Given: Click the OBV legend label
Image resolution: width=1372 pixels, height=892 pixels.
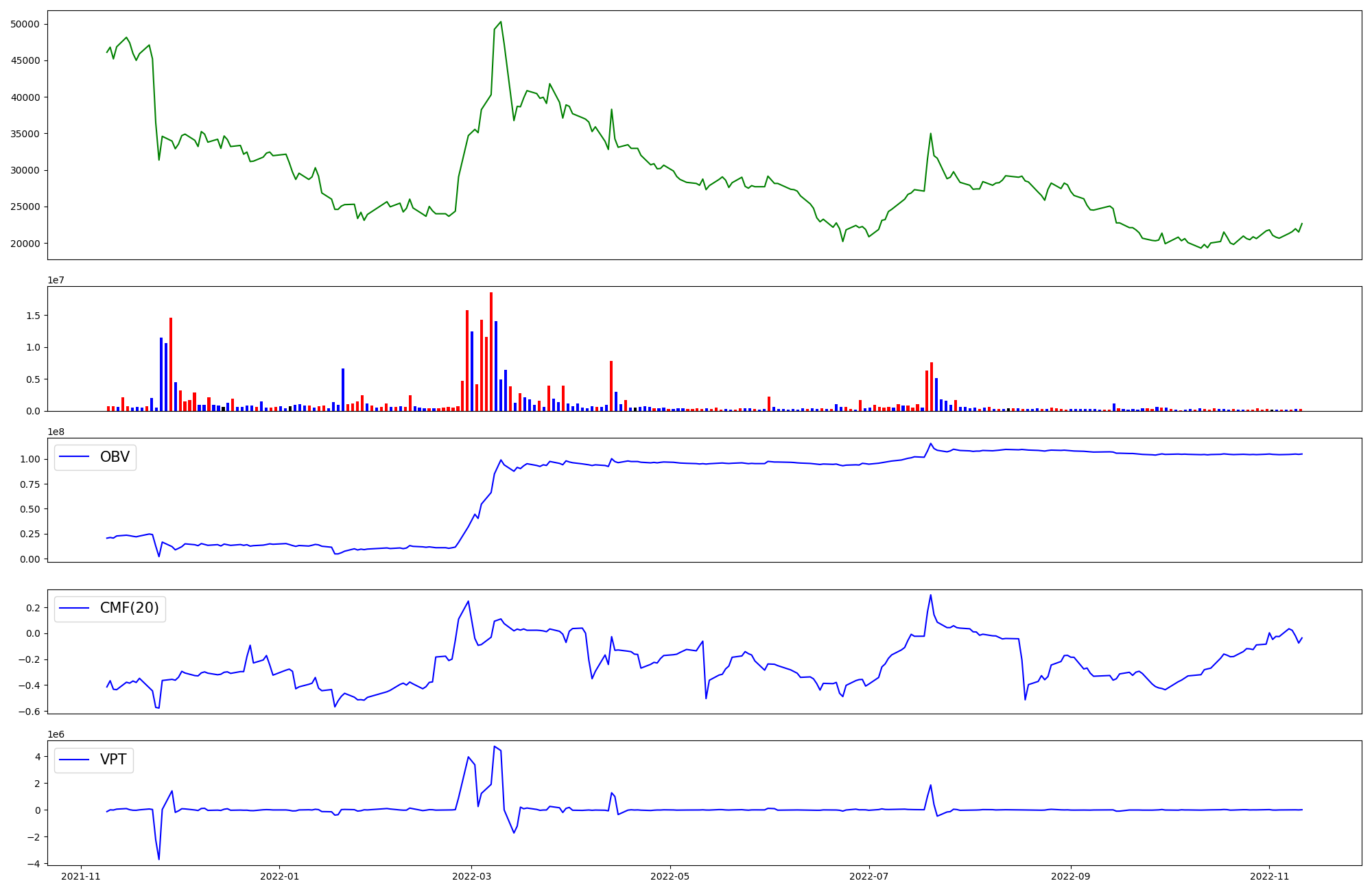Looking at the screenshot, I should click(115, 457).
